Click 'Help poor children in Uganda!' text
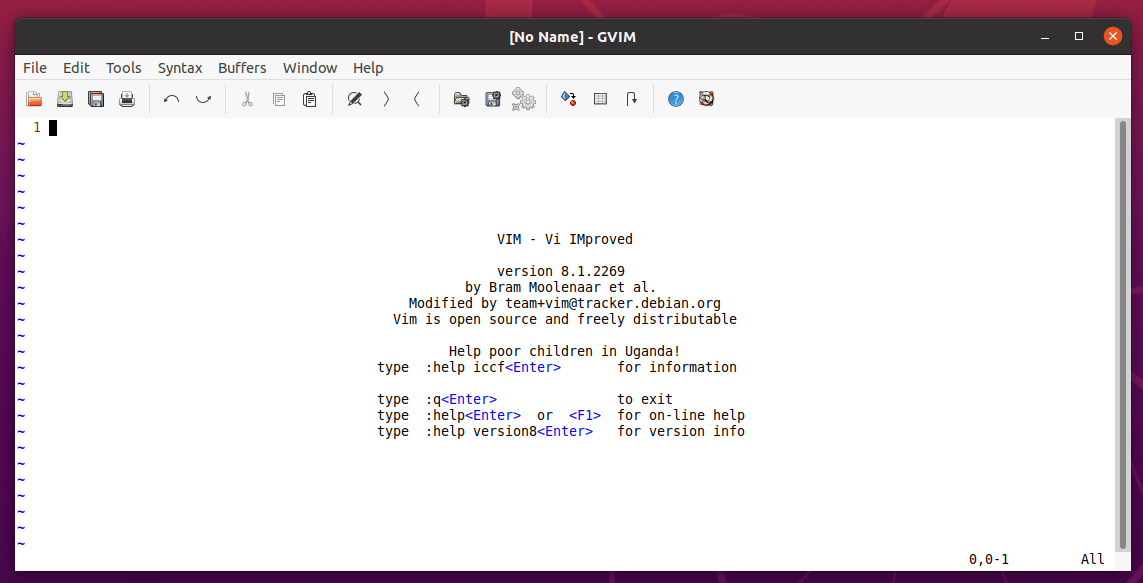 565,351
